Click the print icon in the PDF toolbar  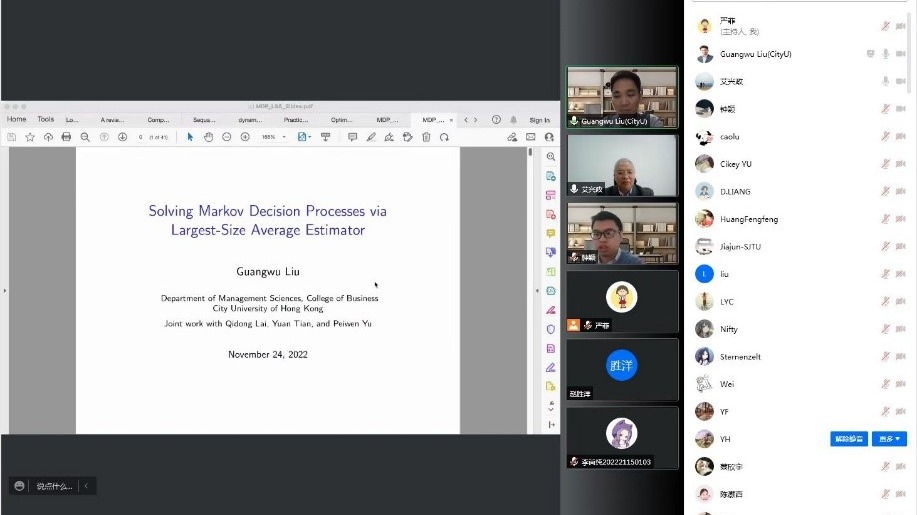click(x=66, y=137)
